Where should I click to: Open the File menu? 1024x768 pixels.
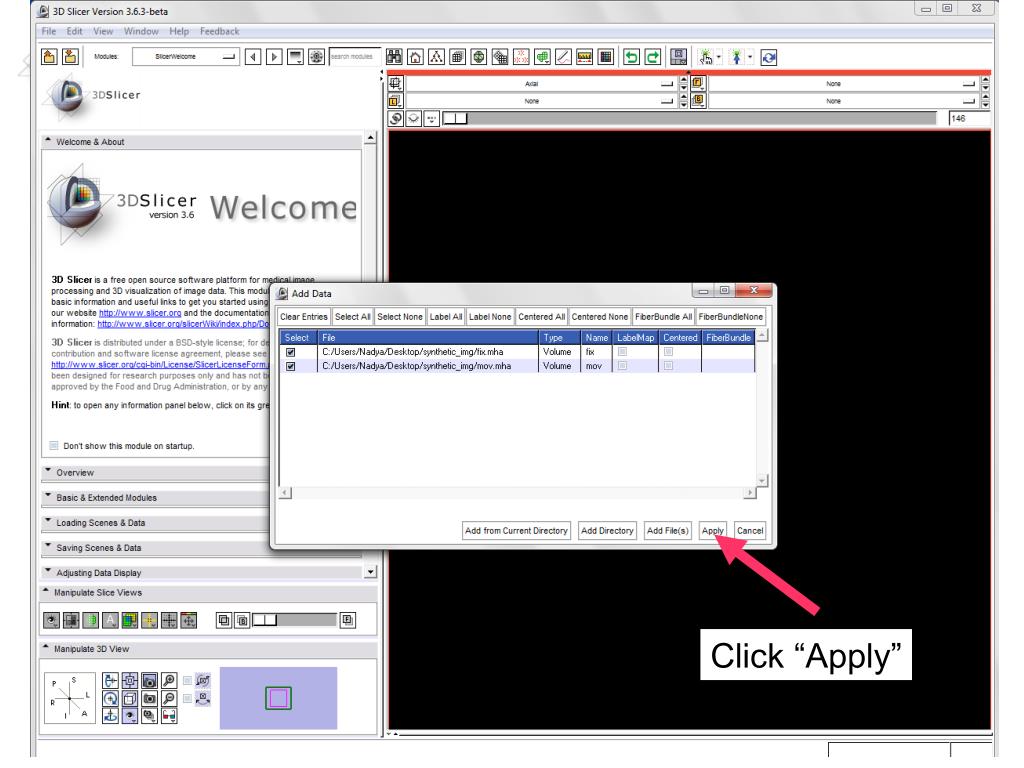point(49,31)
